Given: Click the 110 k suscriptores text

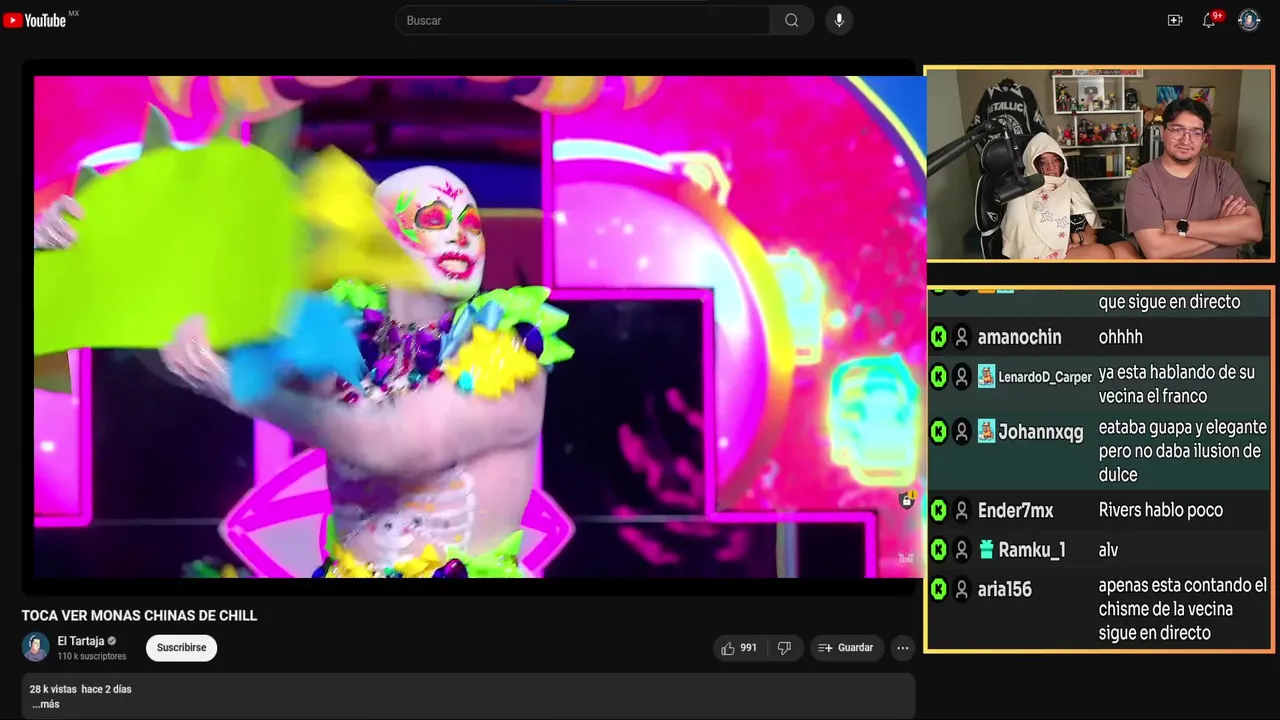Looking at the screenshot, I should coord(92,656).
